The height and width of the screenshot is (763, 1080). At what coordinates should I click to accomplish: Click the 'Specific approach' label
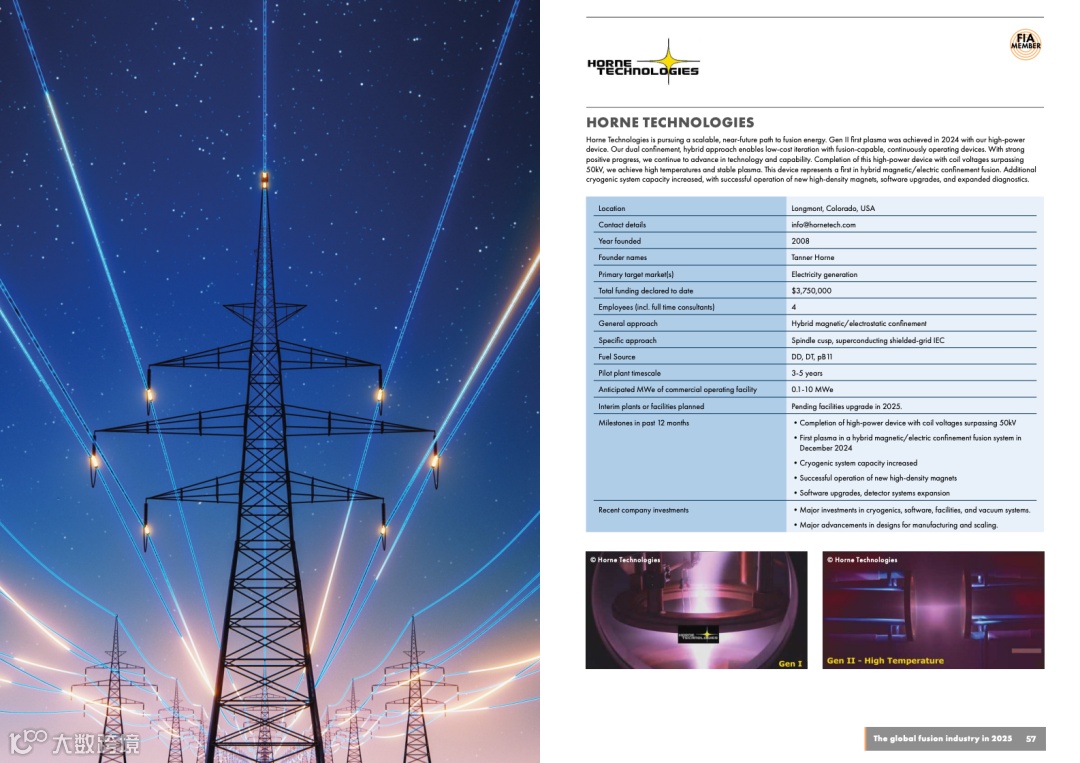(x=627, y=340)
